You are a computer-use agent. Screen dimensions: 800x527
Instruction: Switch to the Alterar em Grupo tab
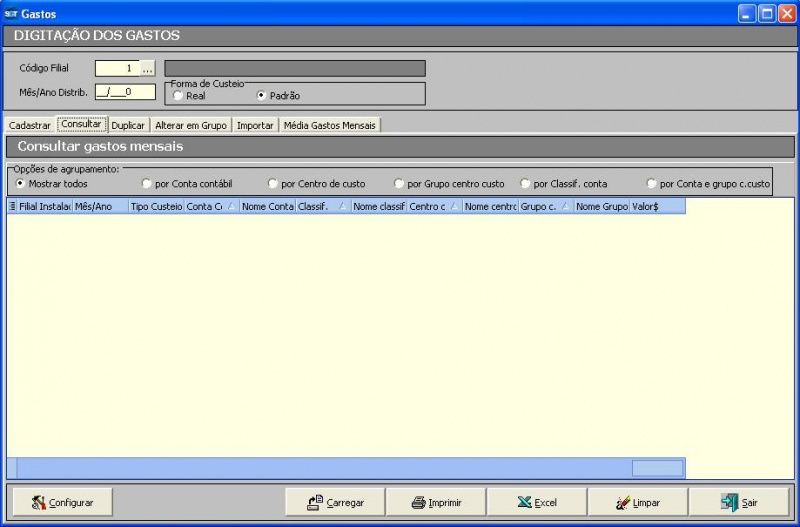point(191,126)
